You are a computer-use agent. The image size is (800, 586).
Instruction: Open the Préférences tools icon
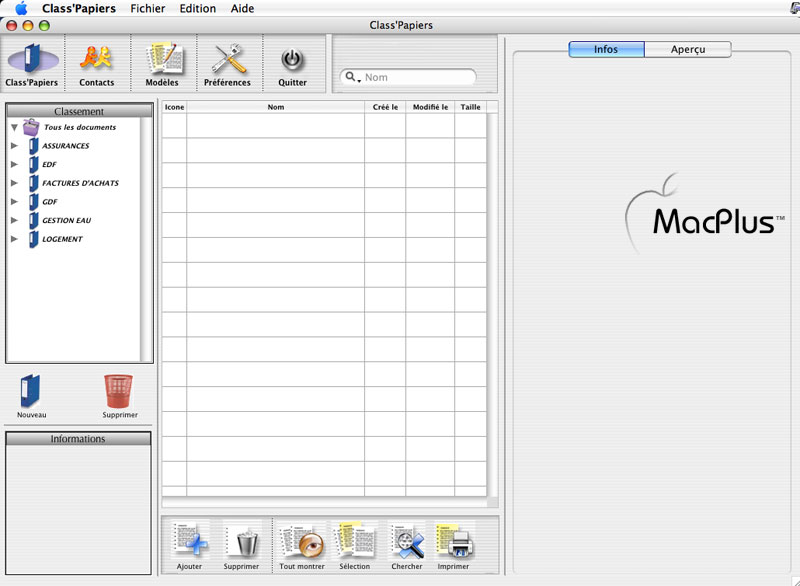coord(228,59)
